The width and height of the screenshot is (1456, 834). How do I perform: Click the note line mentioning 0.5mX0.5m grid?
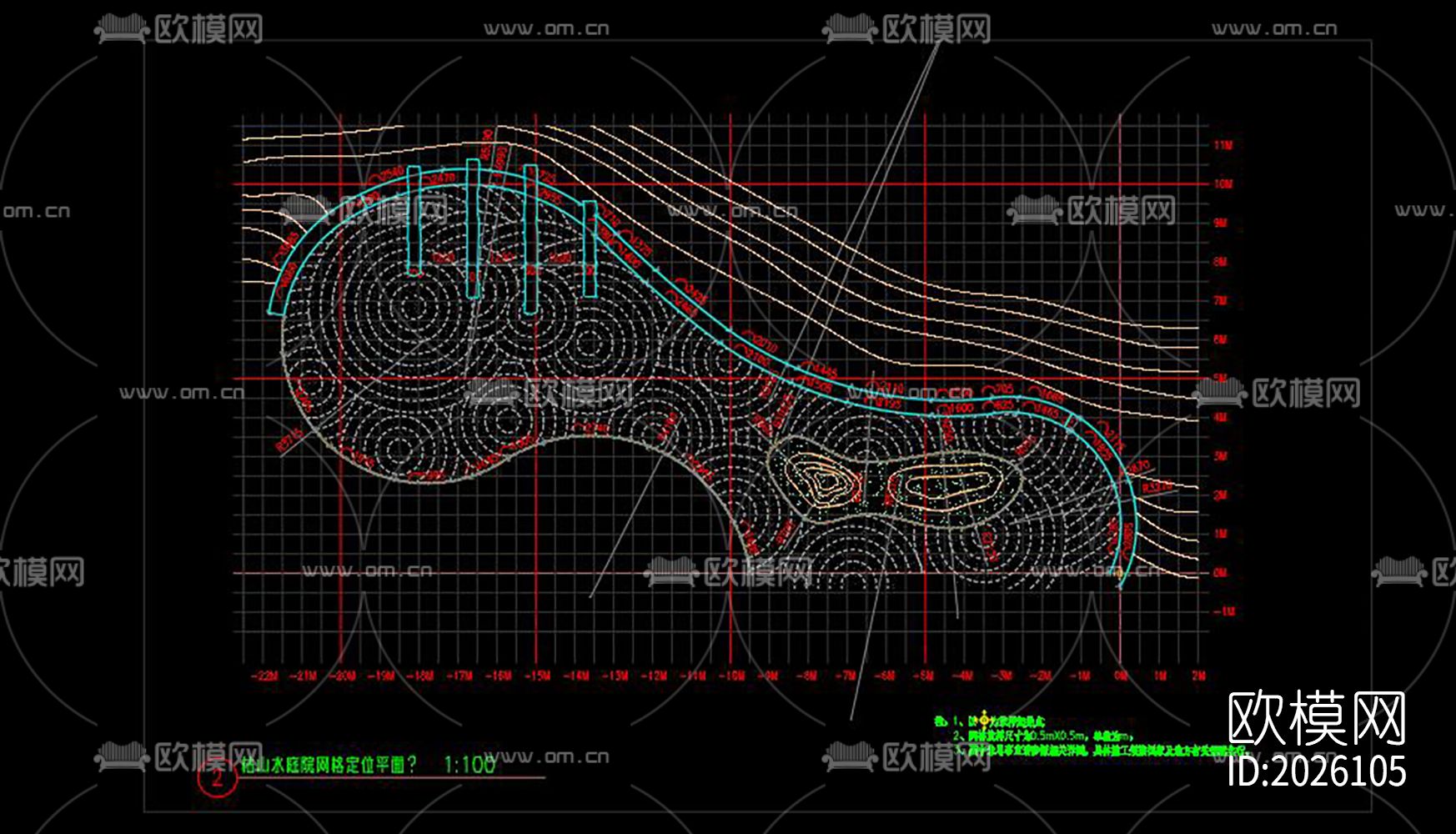click(1042, 736)
